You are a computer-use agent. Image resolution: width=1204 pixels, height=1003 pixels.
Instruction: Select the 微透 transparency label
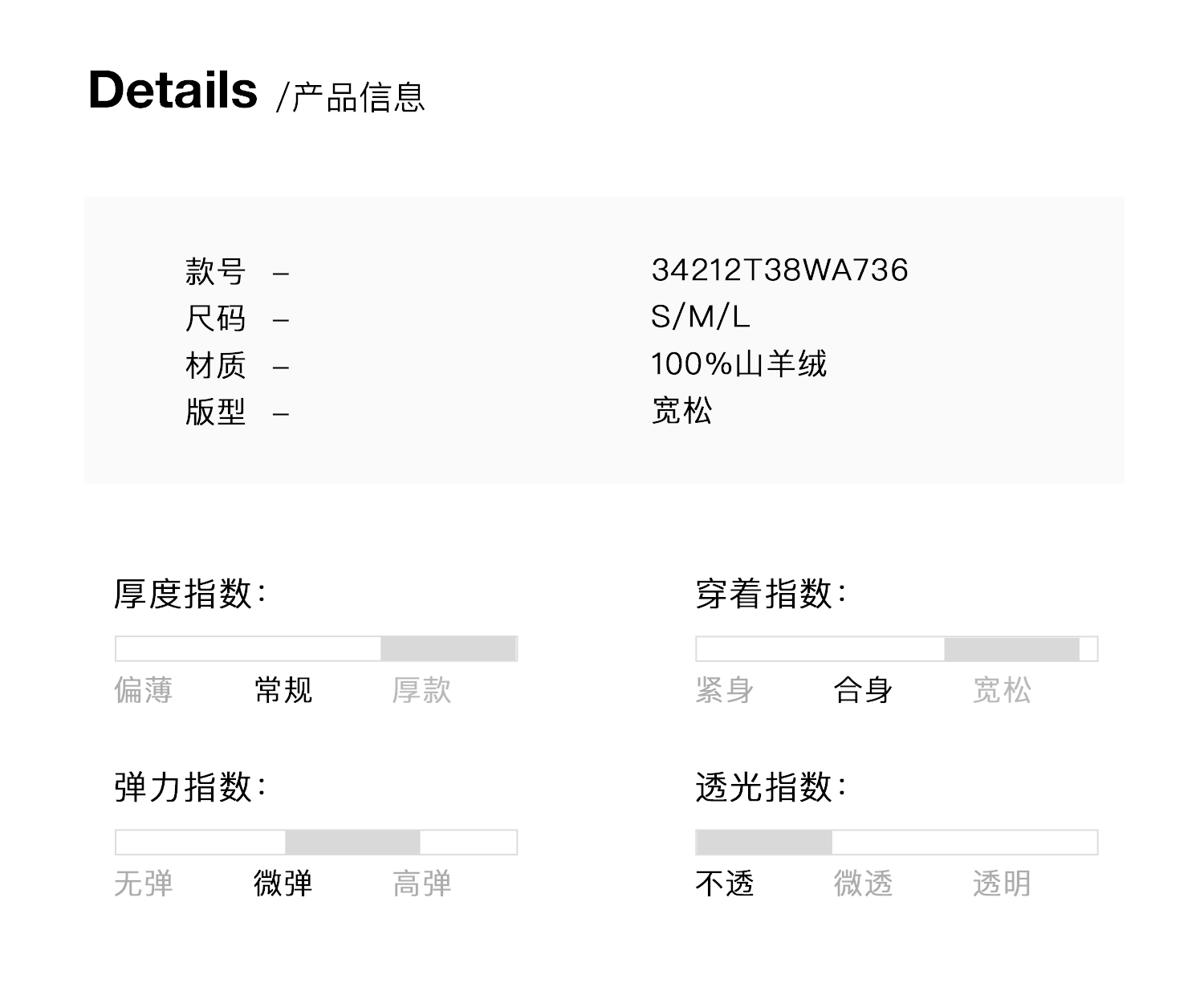pyautogui.click(x=863, y=883)
